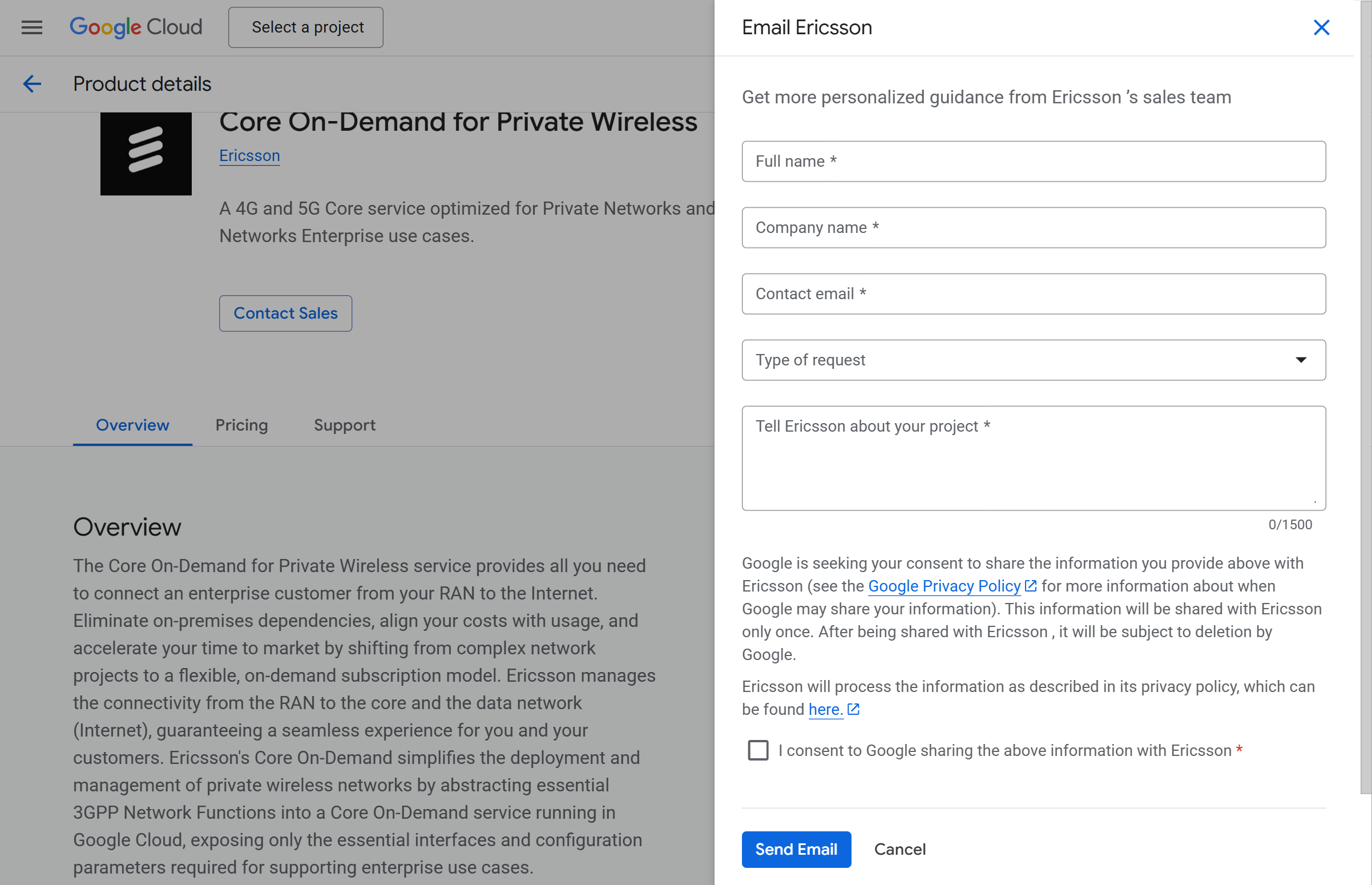Click the Ericsson link under the product title
This screenshot has height=885, width=1372.
coord(249,155)
